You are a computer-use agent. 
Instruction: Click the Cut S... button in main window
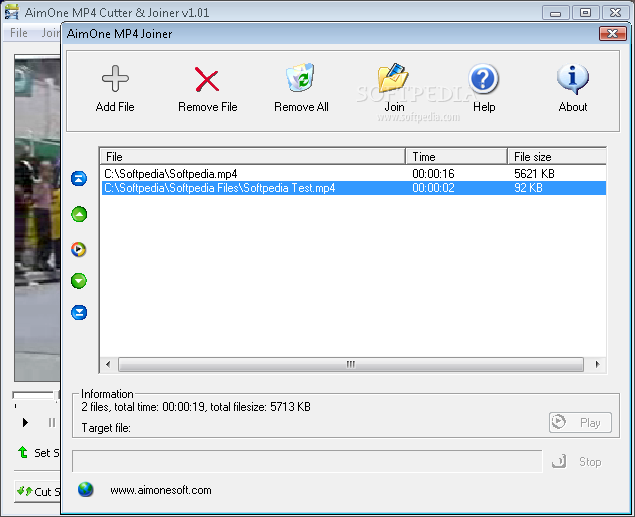click(38, 491)
